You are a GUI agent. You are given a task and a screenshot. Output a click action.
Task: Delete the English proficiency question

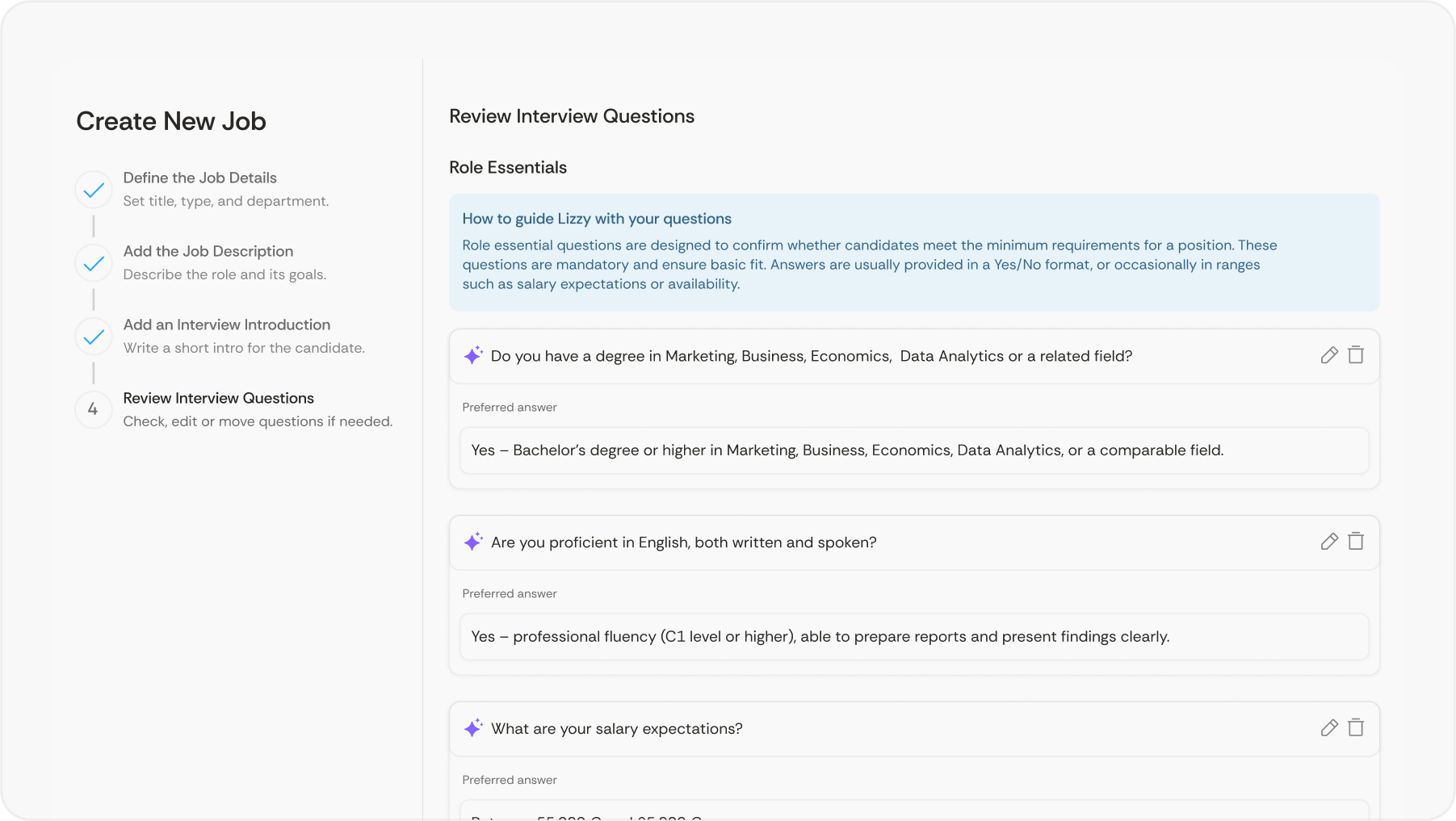1356,542
